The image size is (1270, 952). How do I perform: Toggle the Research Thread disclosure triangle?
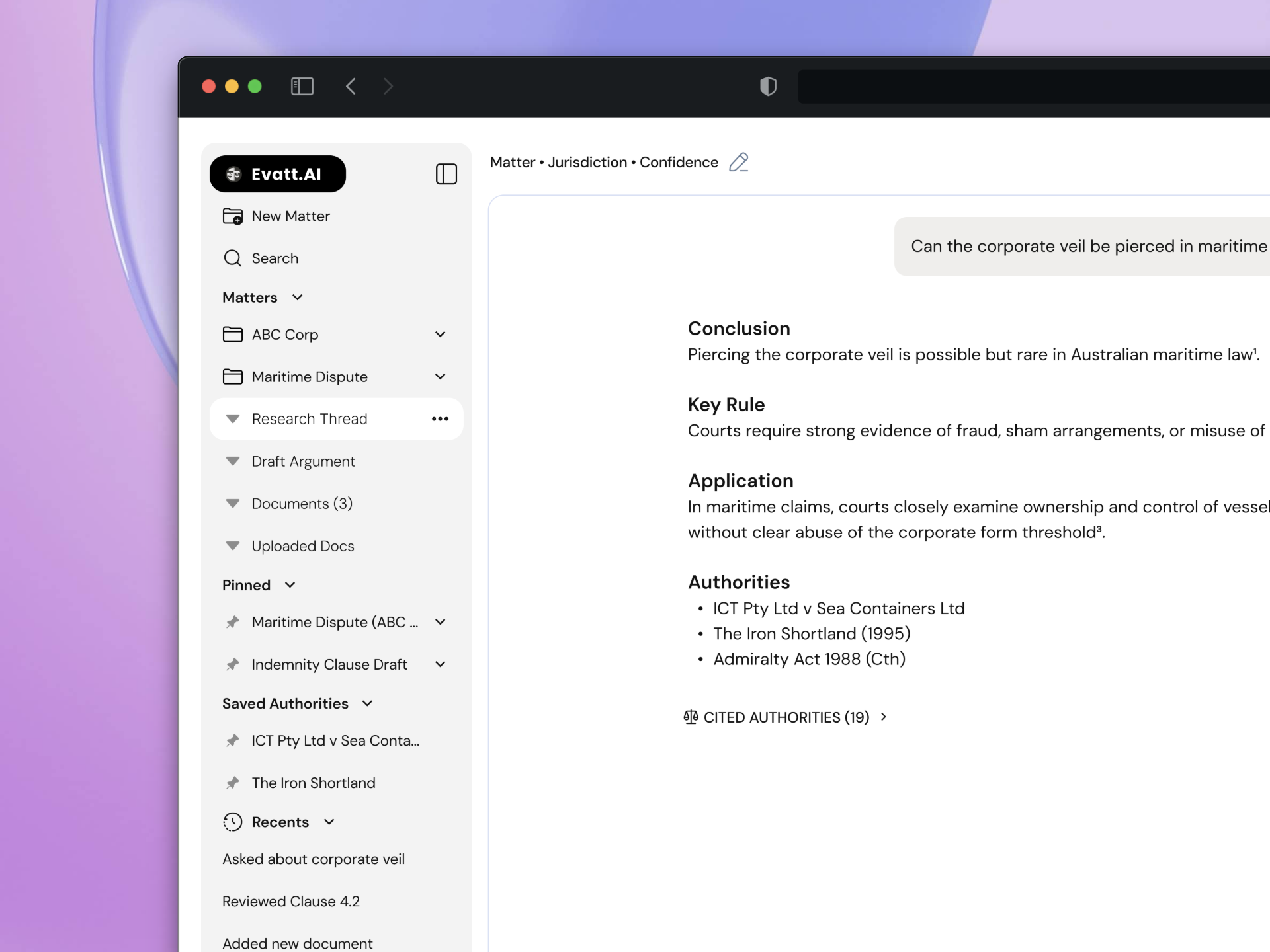pyautogui.click(x=232, y=419)
